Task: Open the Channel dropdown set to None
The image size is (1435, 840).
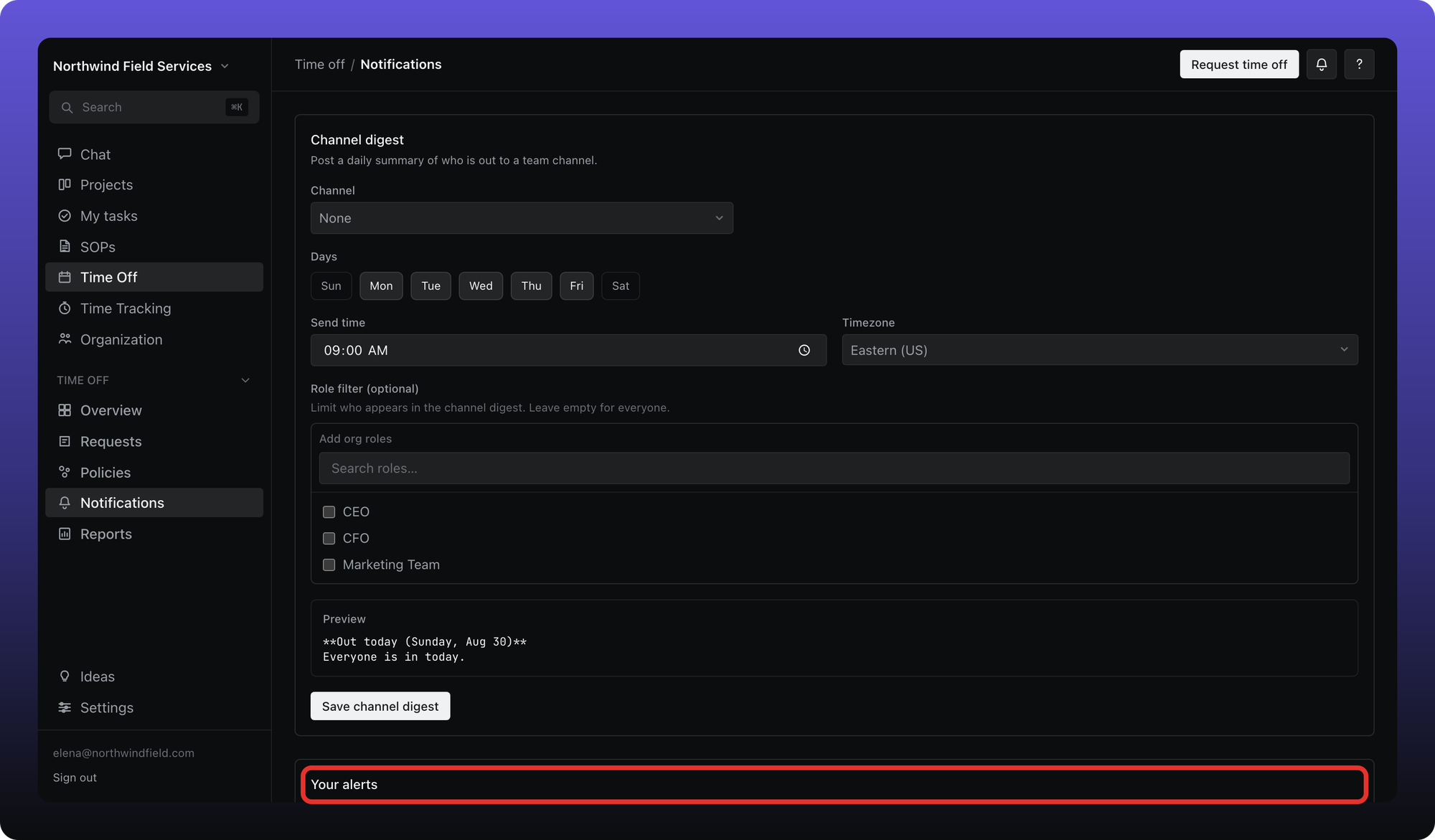Action: coord(522,218)
